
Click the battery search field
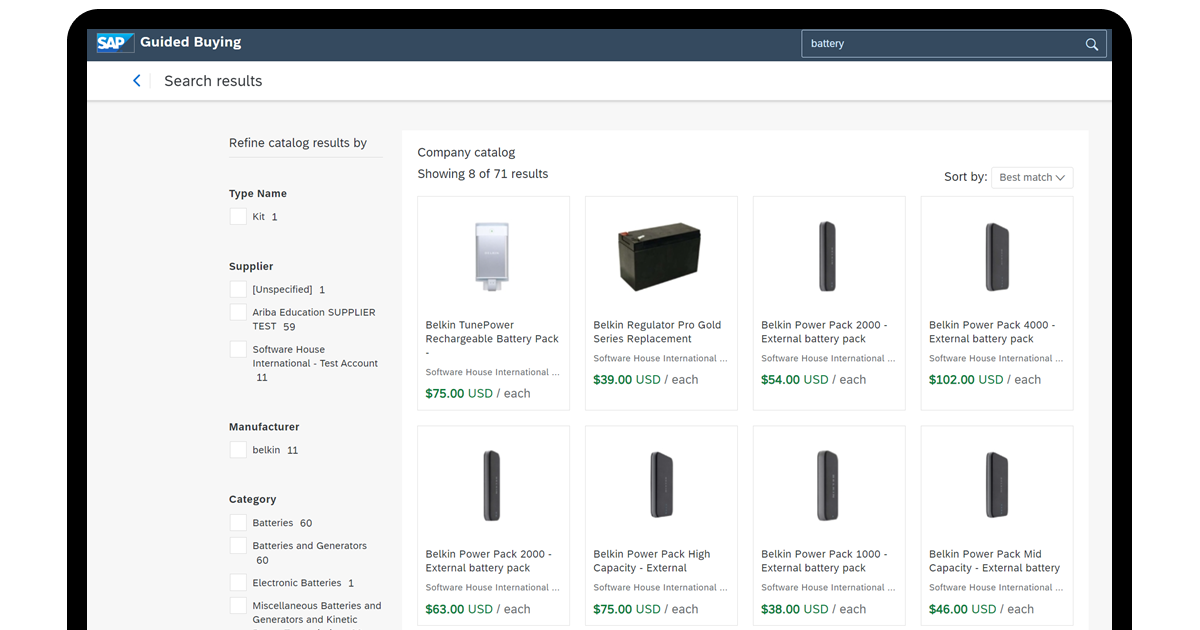(954, 44)
